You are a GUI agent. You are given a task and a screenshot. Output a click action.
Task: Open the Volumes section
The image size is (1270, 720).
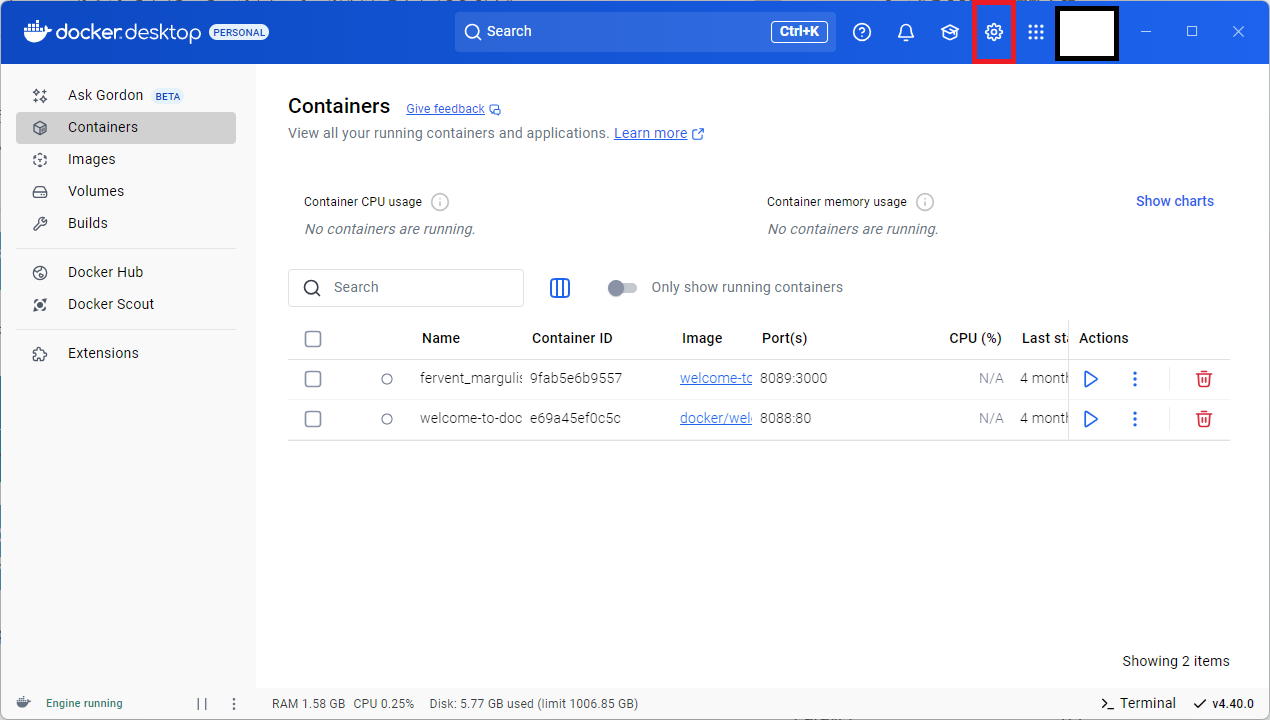[96, 191]
